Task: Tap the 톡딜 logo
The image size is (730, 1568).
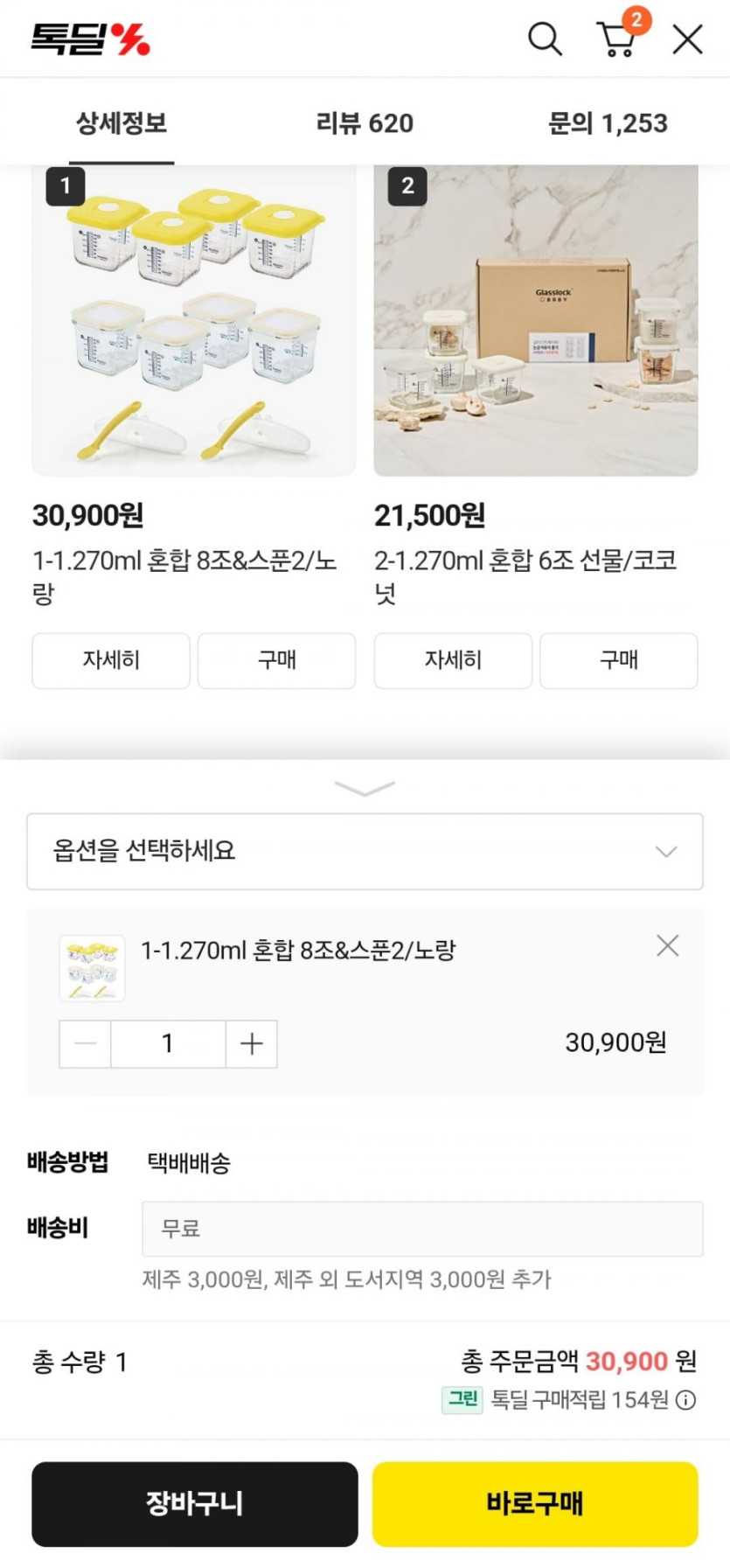Action: tap(91, 39)
